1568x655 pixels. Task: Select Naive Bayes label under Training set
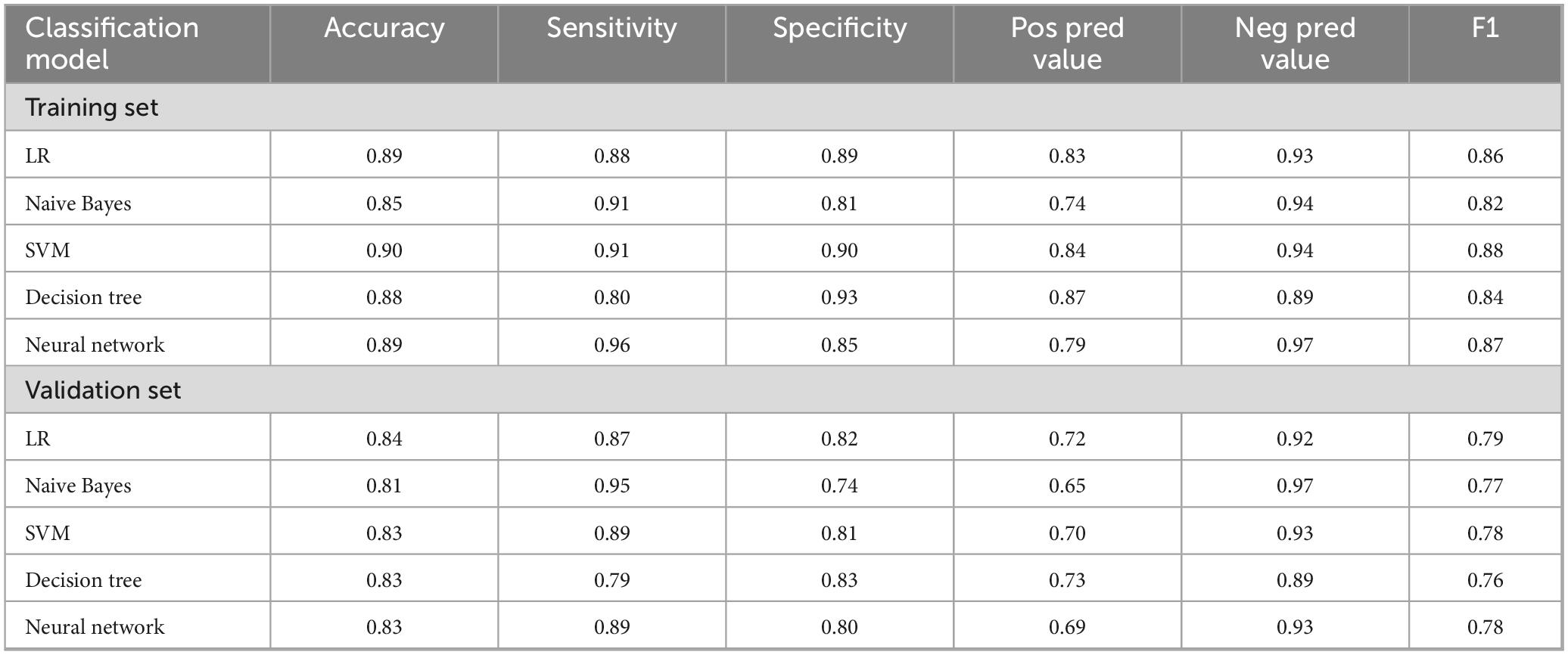(78, 203)
